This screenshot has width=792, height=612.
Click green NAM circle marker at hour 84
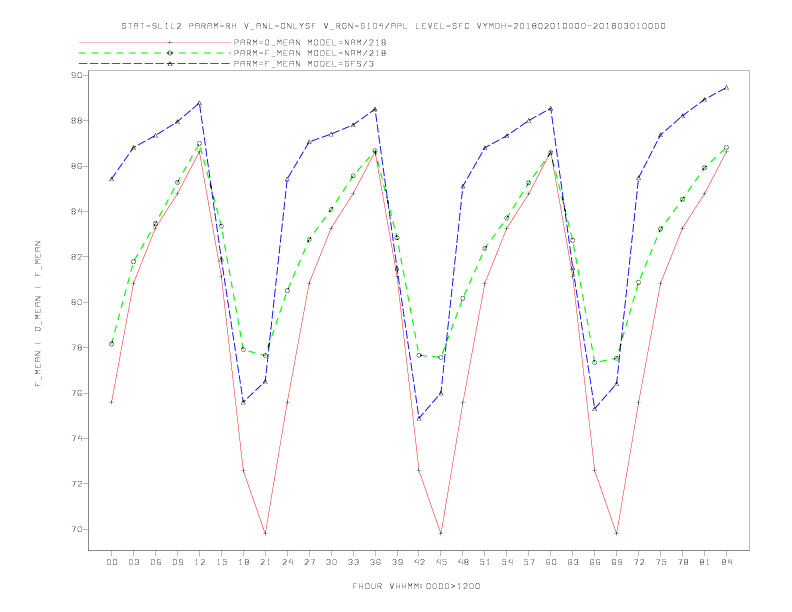coord(726,147)
